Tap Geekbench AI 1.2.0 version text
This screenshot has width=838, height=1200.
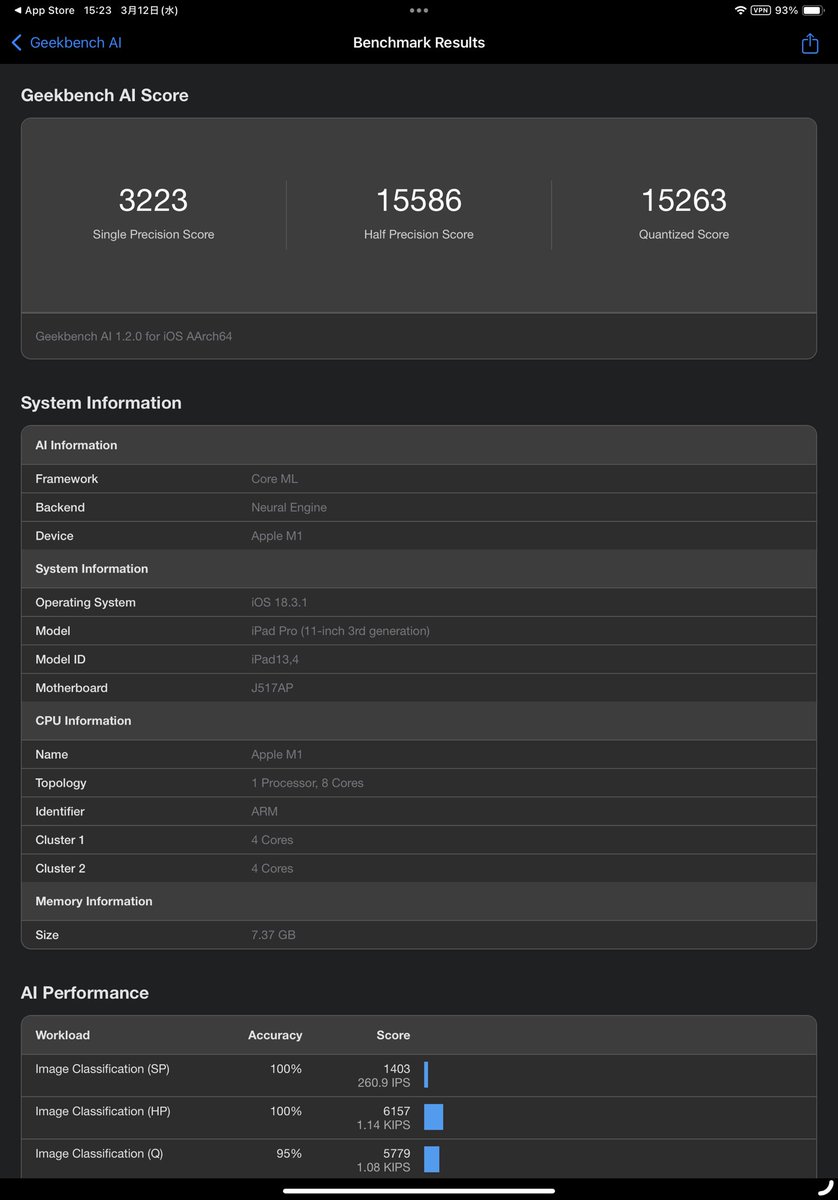click(x=134, y=337)
